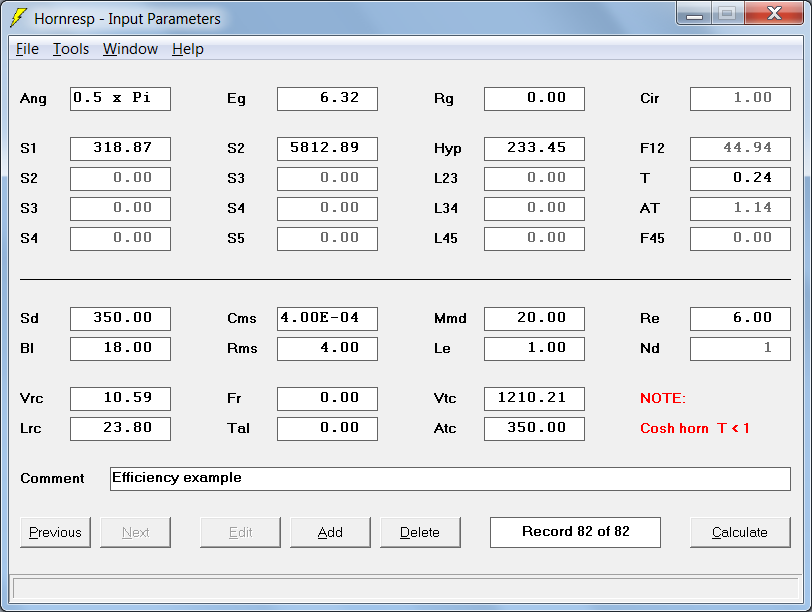Select the Eg field with 6.32
This screenshot has width=812, height=612.
pos(327,99)
